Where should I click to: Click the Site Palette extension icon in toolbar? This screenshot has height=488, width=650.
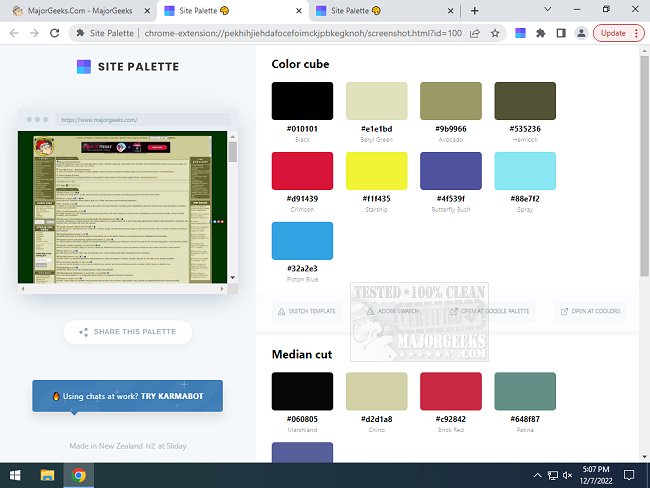coord(521,33)
